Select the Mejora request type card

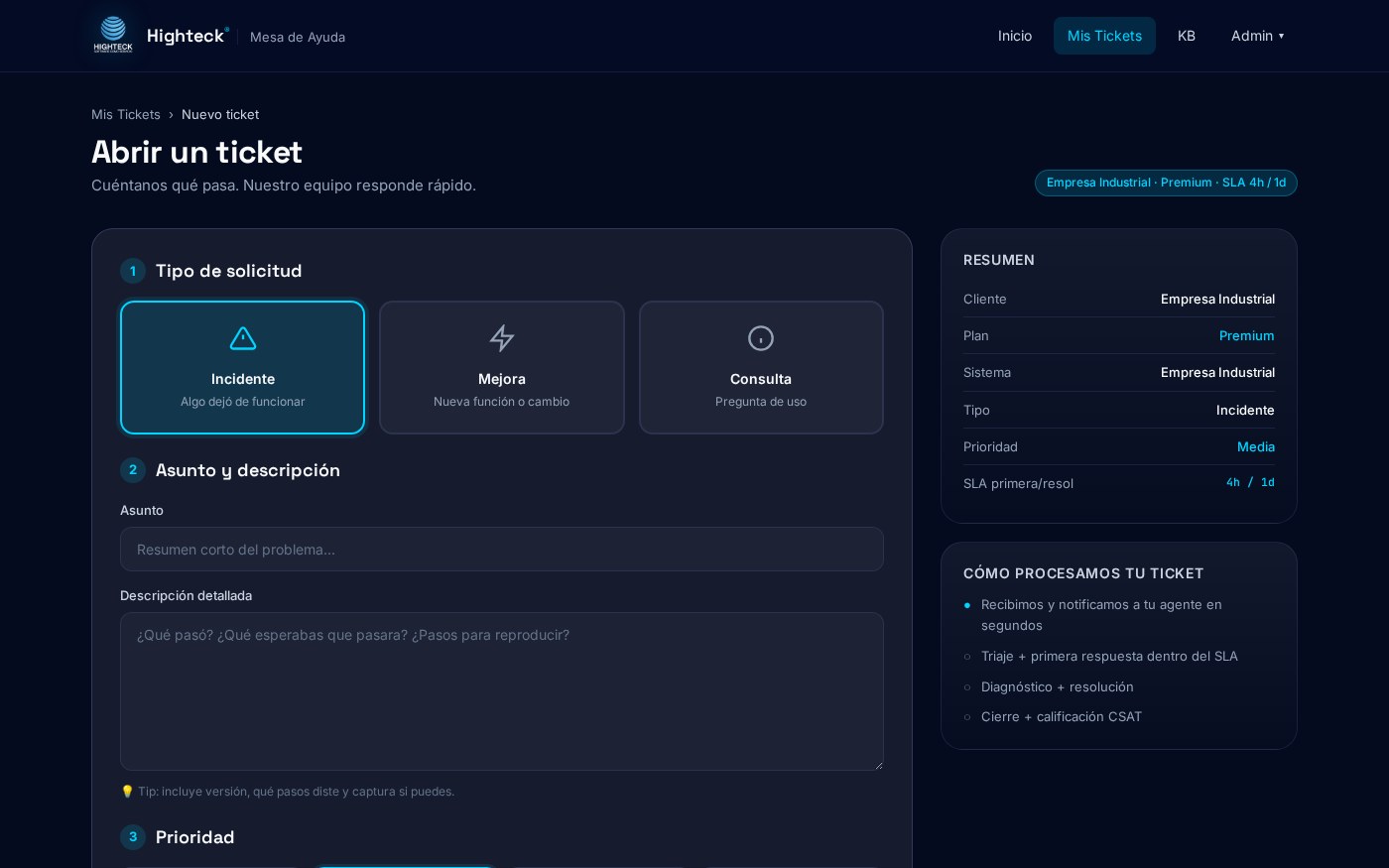click(x=502, y=367)
